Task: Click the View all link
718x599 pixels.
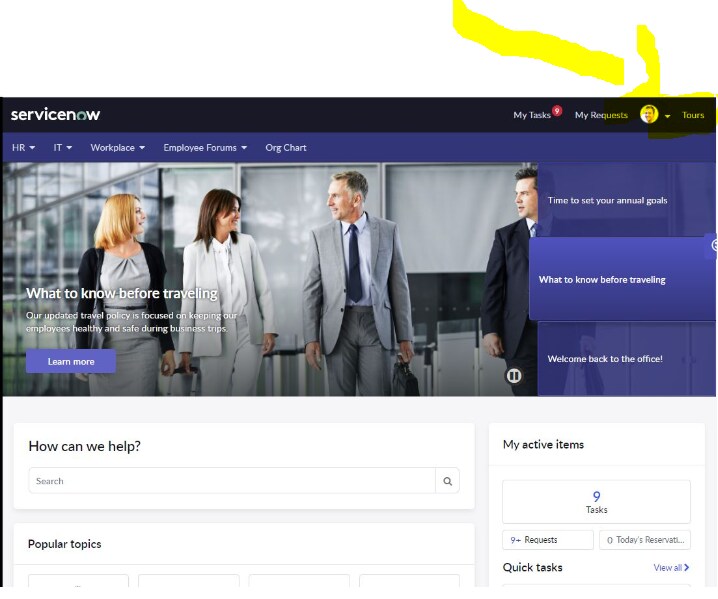Action: point(668,567)
